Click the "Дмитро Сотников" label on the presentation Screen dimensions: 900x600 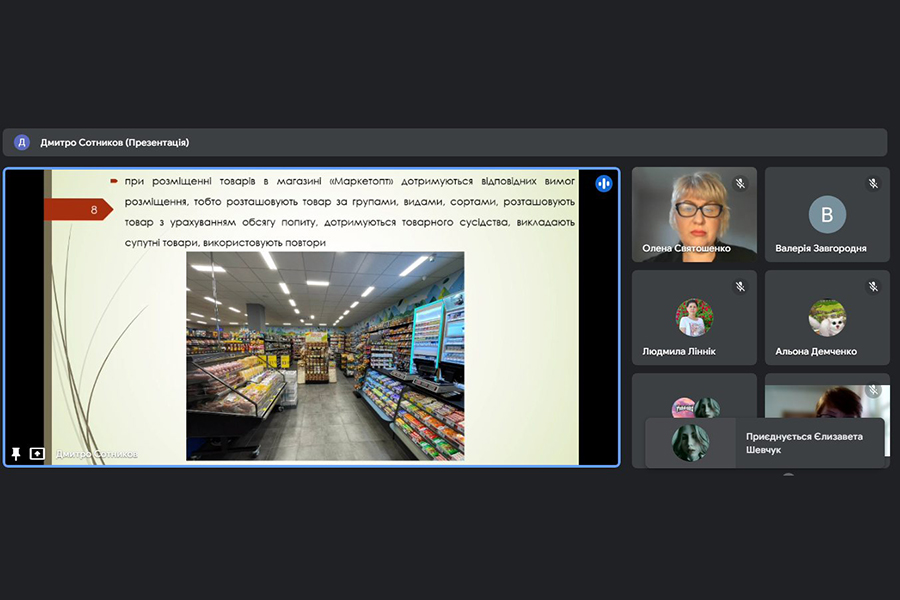point(96,454)
